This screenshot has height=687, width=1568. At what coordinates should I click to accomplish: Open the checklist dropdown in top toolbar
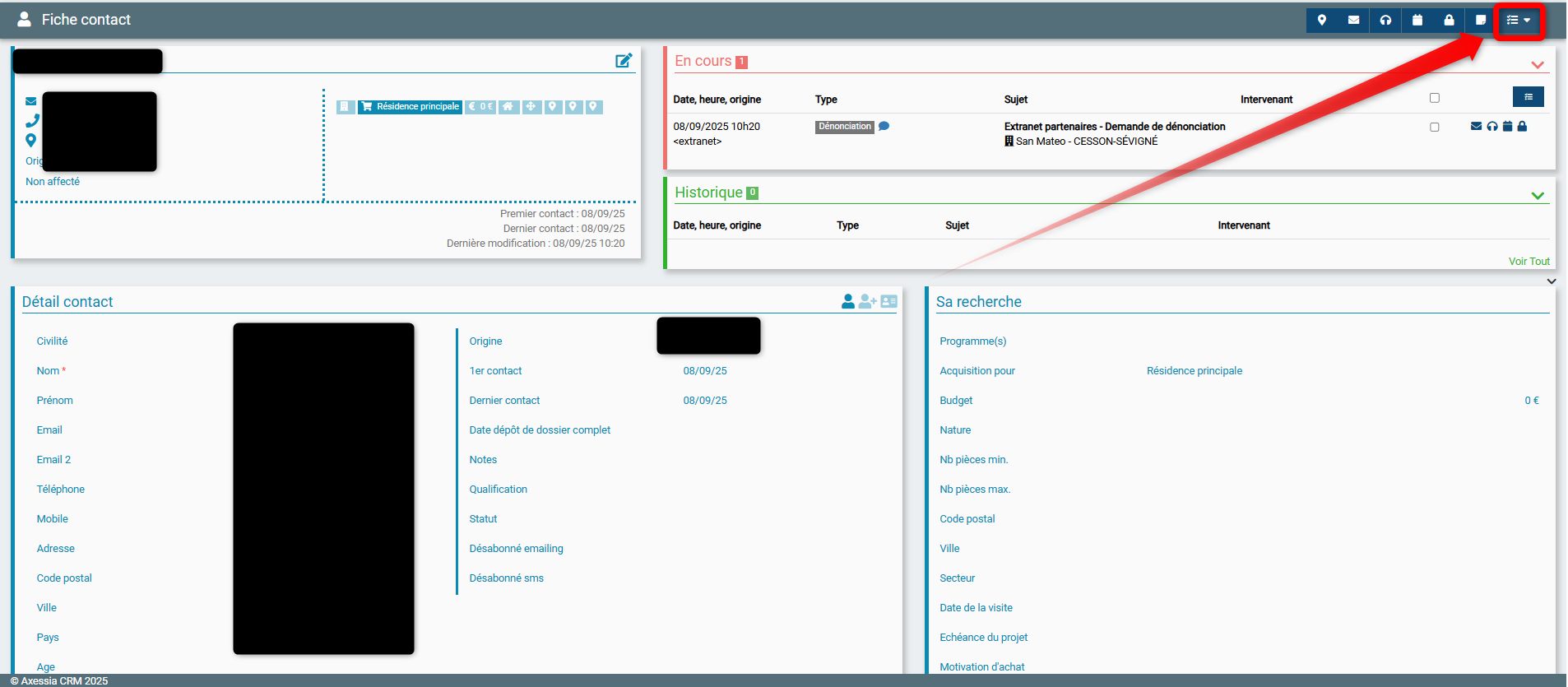1518,21
